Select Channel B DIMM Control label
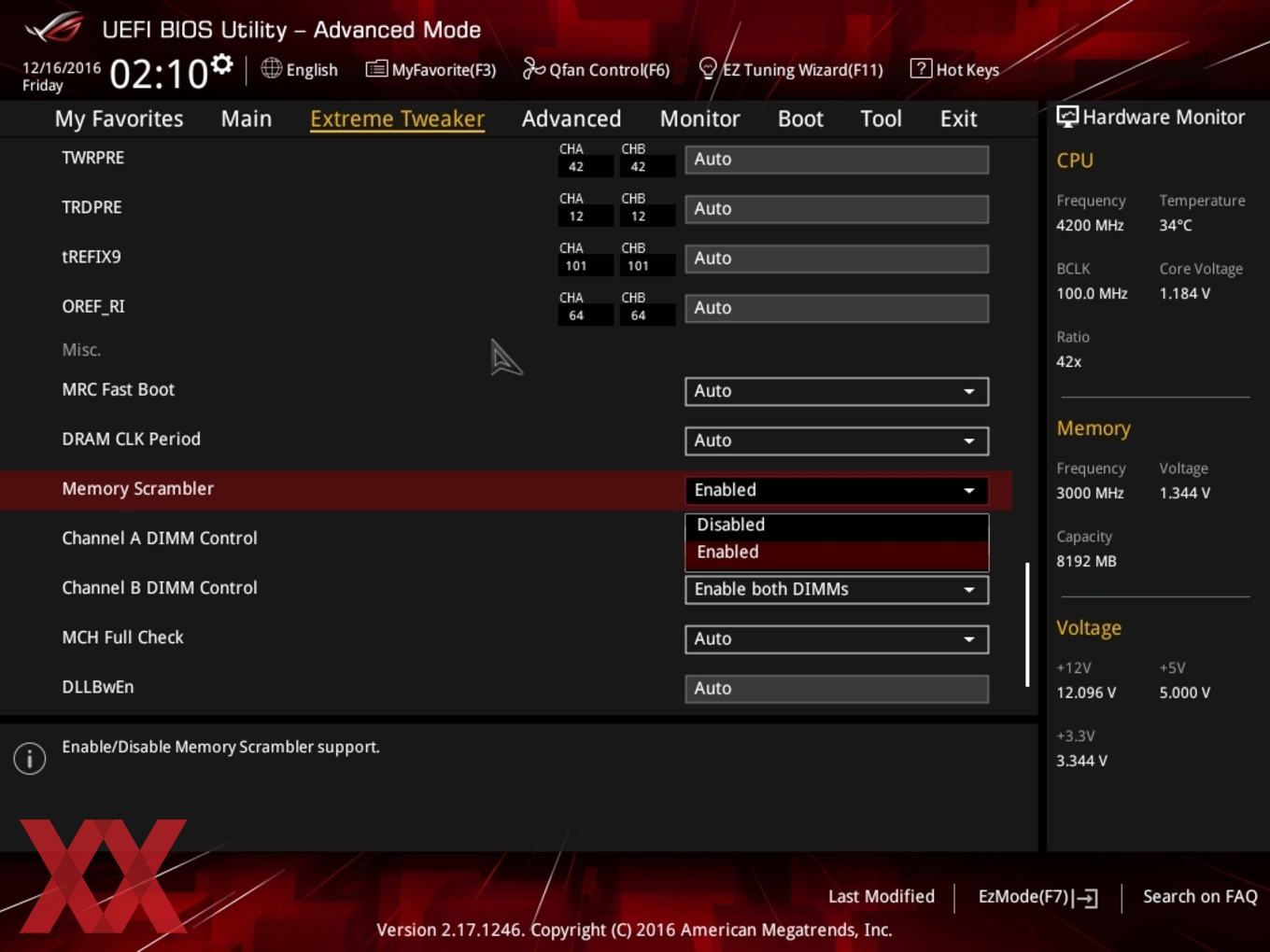Viewport: 1270px width, 952px height. (160, 588)
